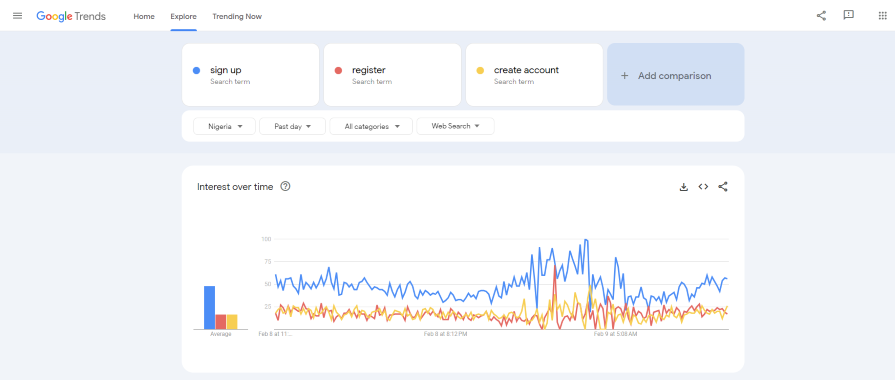Expand the All categories dropdown
Viewport: 895px width, 380px height.
(x=371, y=126)
